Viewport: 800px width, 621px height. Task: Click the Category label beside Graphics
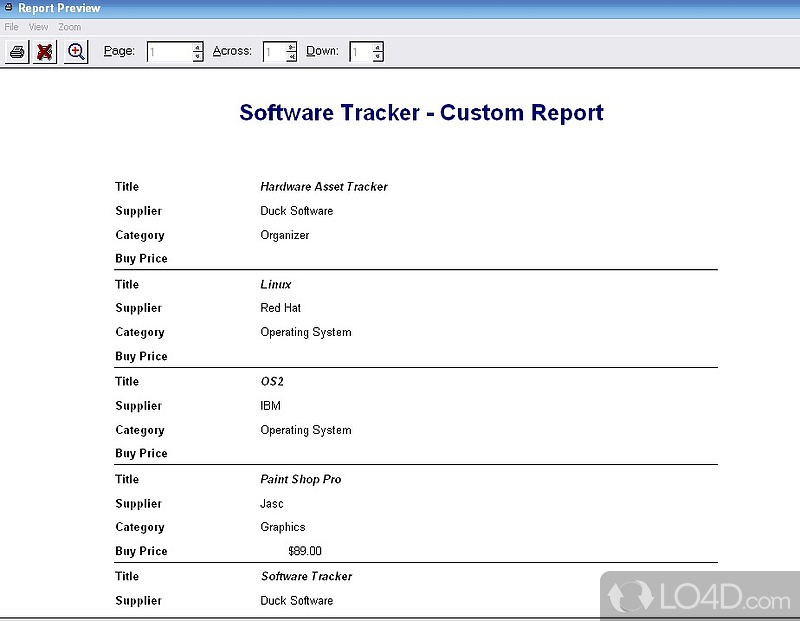click(x=140, y=527)
